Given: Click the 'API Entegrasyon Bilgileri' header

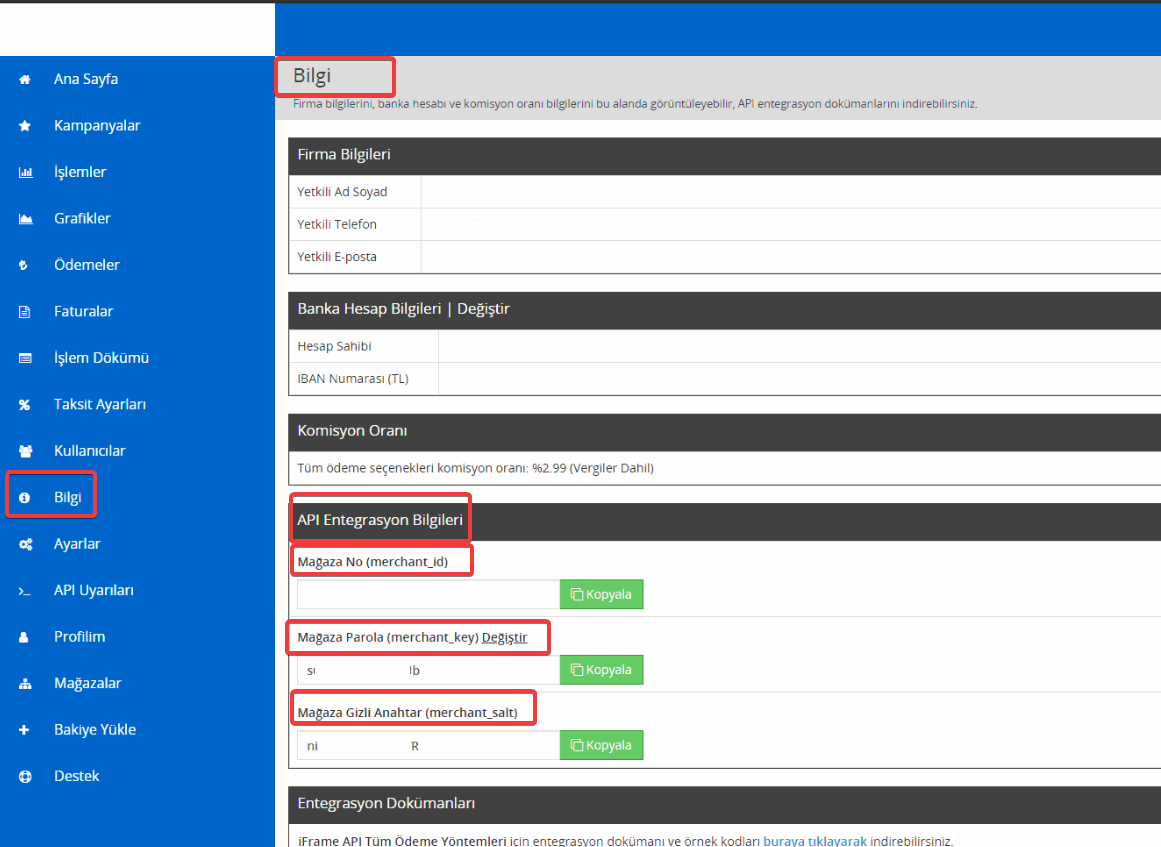Looking at the screenshot, I should click(x=380, y=520).
